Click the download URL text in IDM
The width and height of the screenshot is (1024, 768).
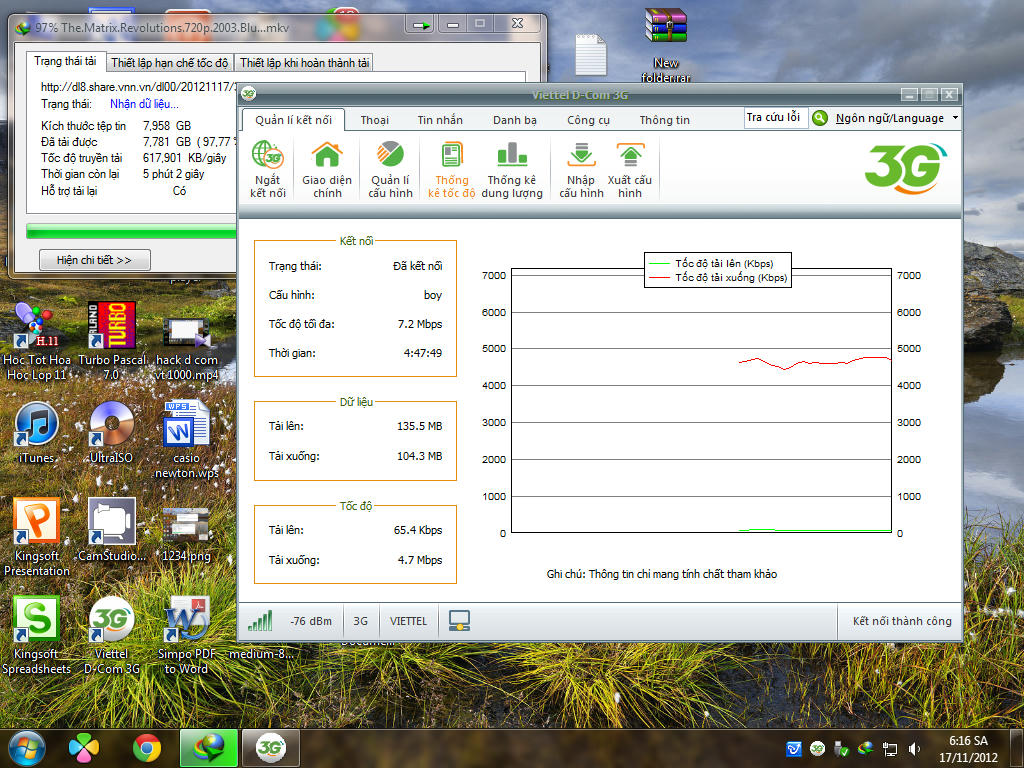(x=138, y=87)
